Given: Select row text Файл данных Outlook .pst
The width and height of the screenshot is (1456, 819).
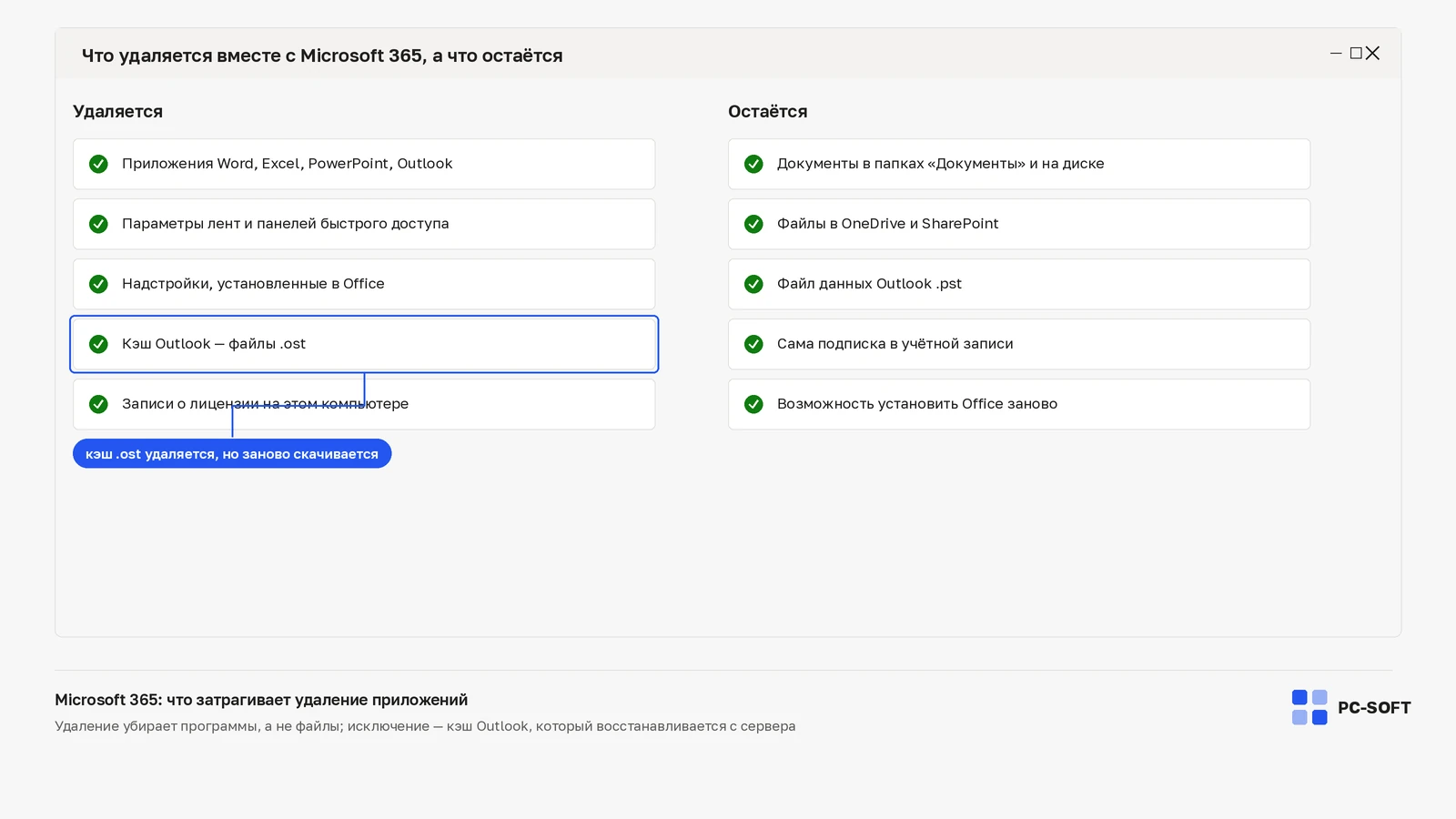Looking at the screenshot, I should 869,284.
